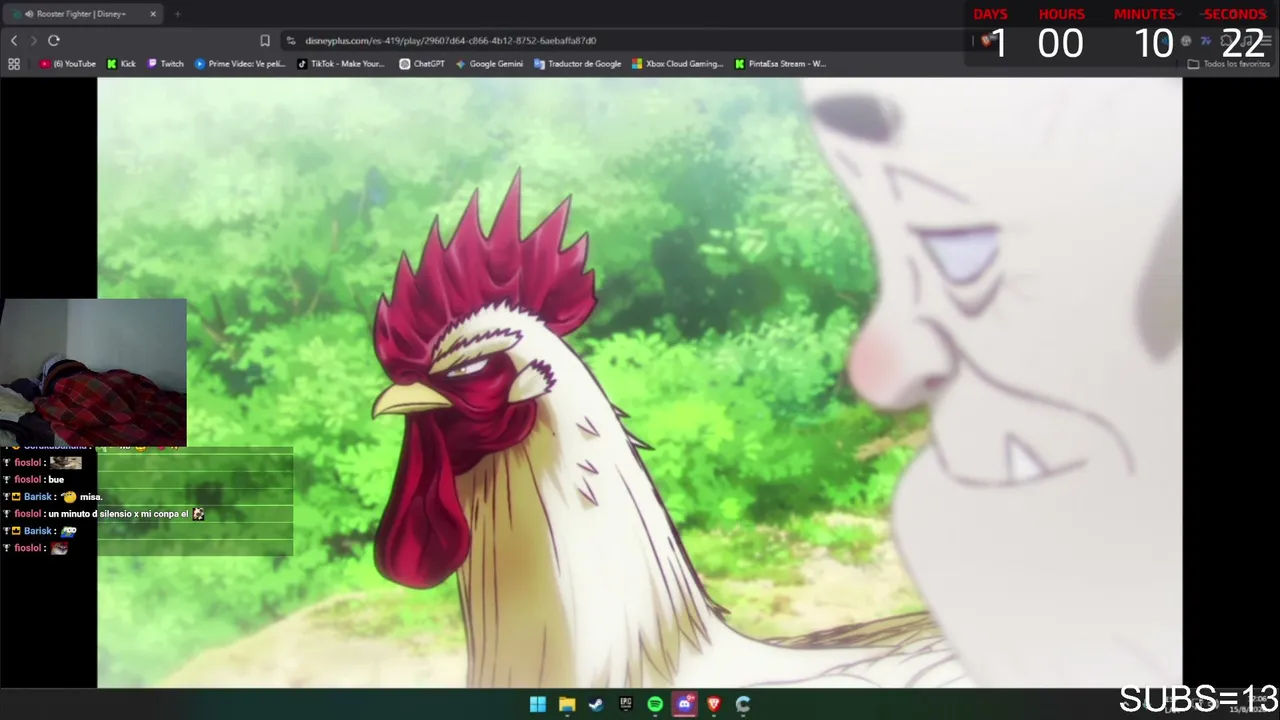Switch to the Rooster Fighter | Disney+ tab
This screenshot has width=1280, height=720.
[82, 14]
